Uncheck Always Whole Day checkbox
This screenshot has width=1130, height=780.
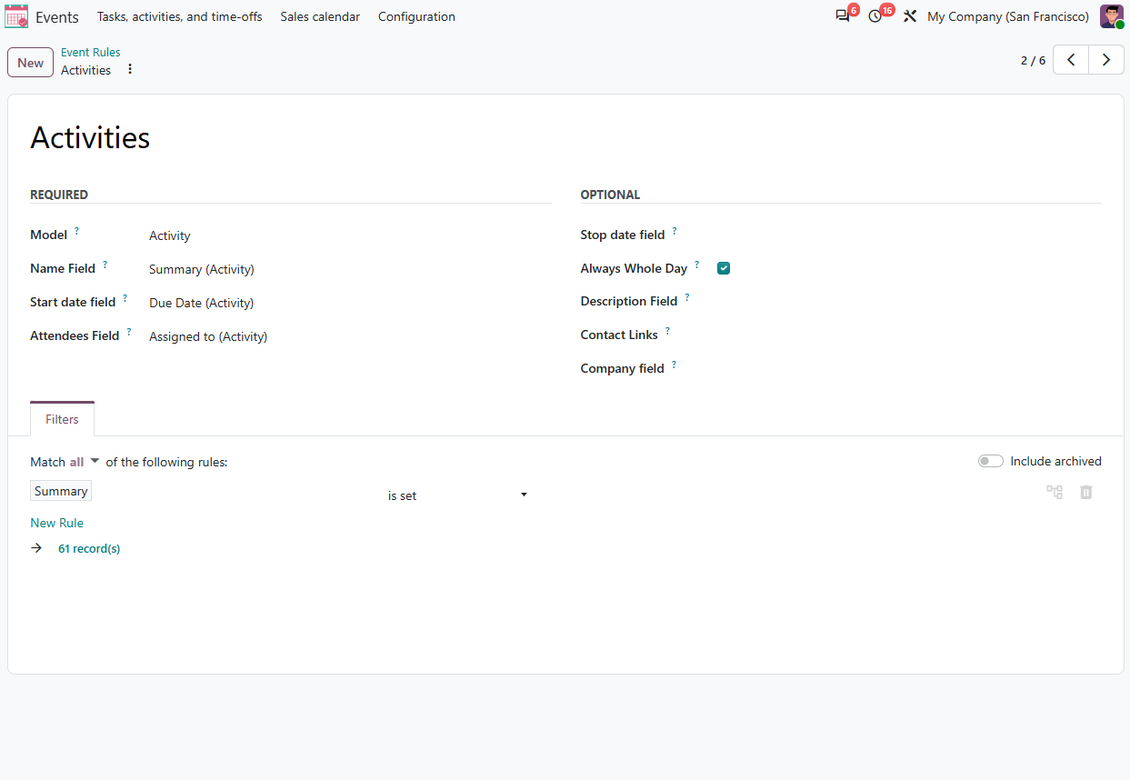point(724,268)
